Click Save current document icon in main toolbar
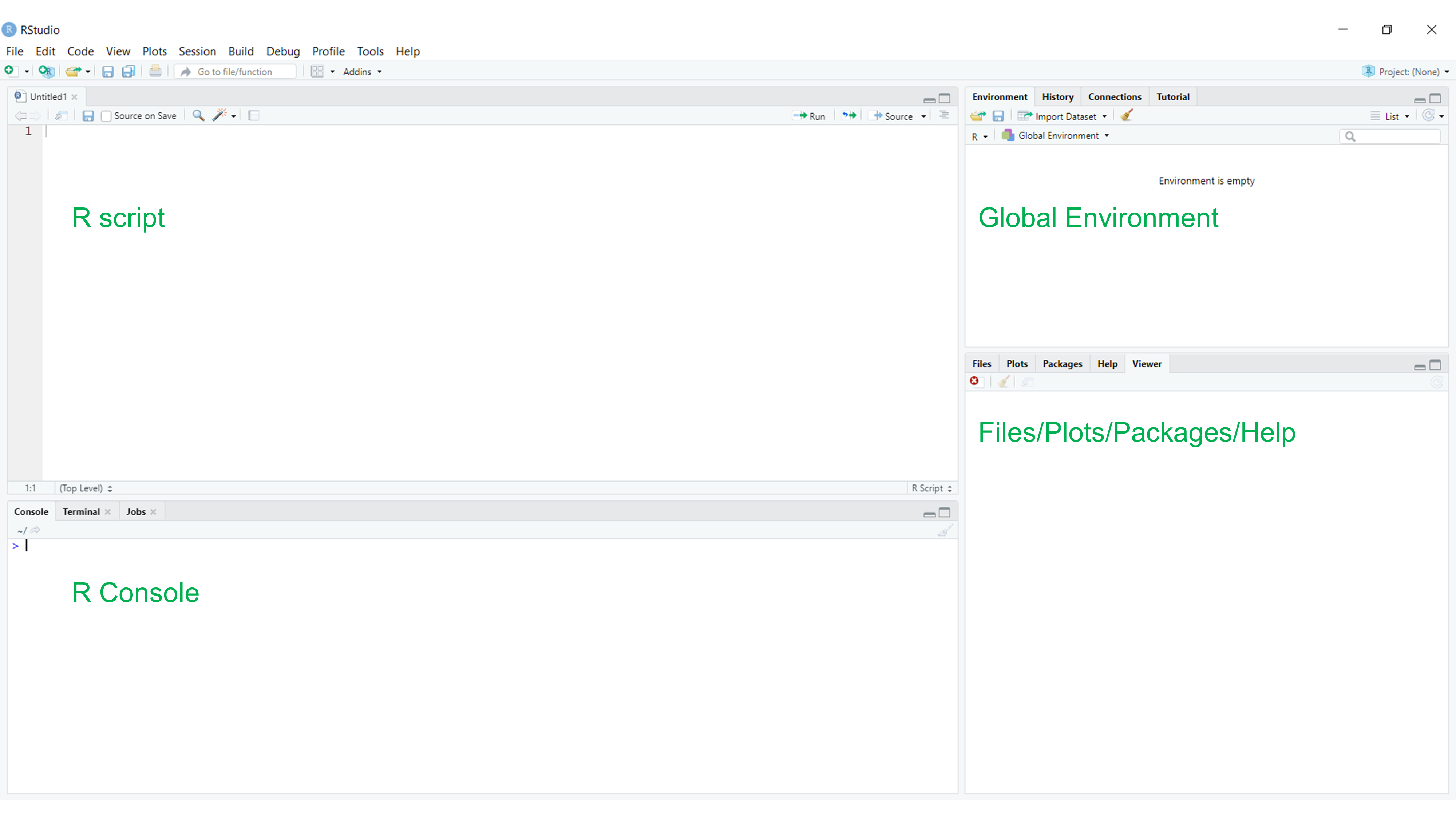 point(107,71)
